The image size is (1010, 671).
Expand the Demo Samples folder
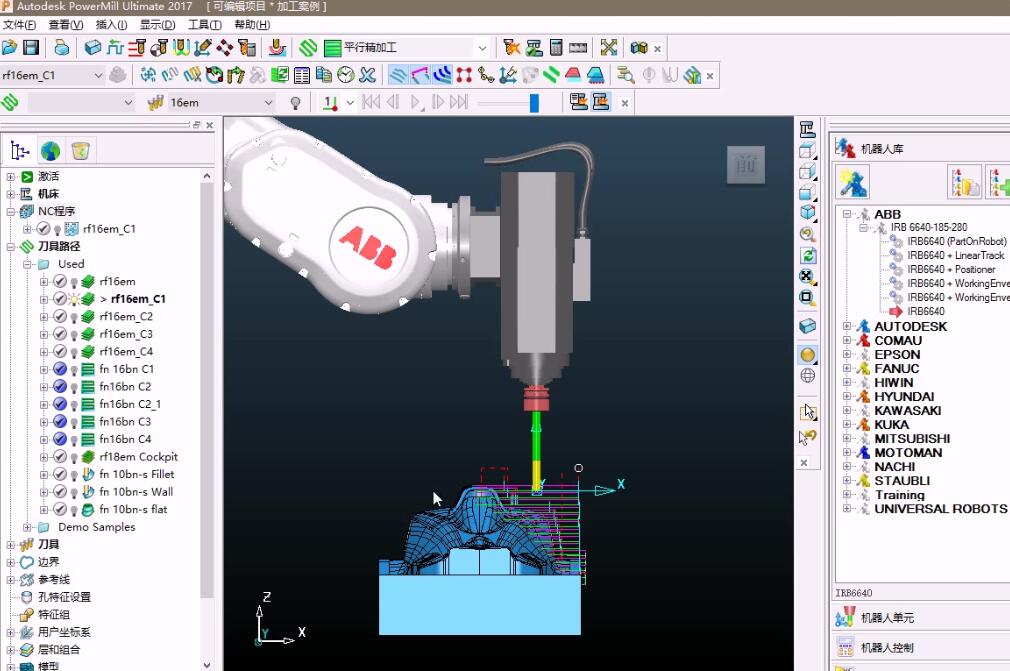(27, 527)
